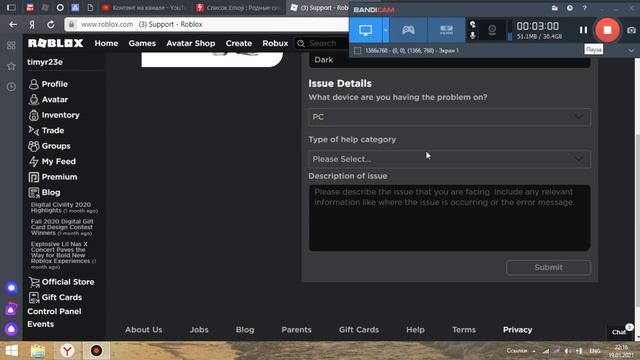Select Bandicam game recording mode

pyautogui.click(x=408, y=30)
